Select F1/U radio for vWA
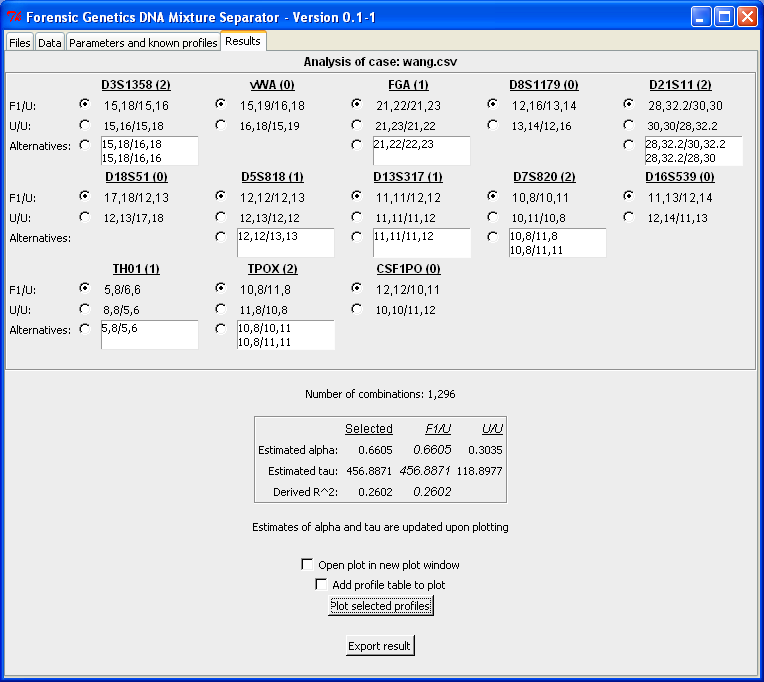This screenshot has height=682, width=764. (221, 104)
